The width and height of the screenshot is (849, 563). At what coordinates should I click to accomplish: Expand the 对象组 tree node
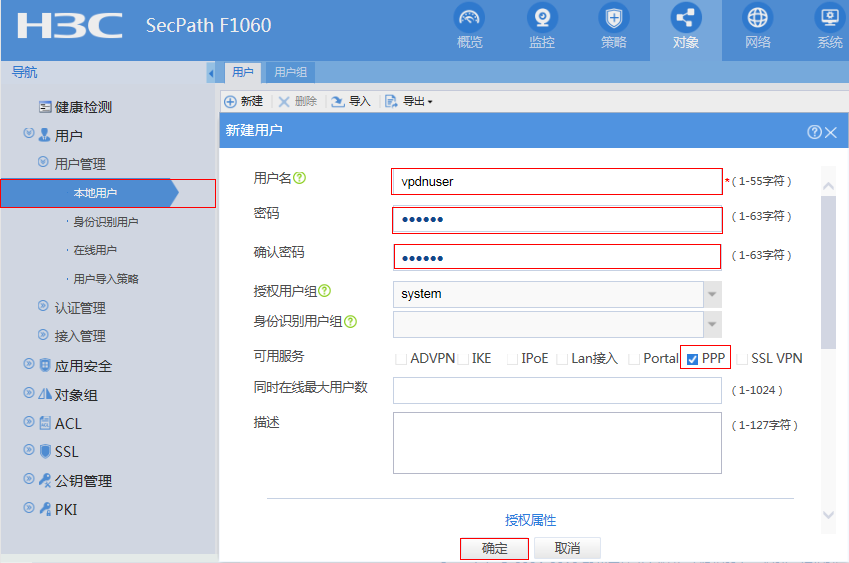[29, 392]
